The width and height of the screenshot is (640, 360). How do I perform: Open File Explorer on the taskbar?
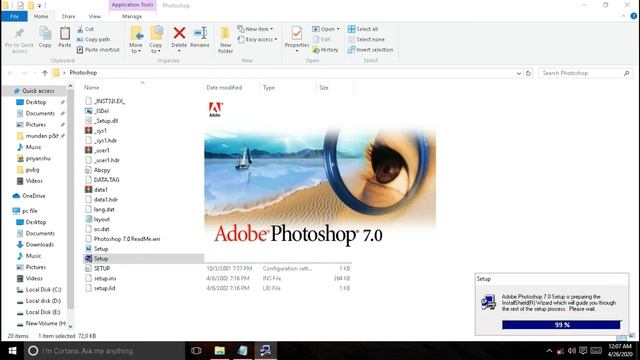pyautogui.click(x=220, y=351)
